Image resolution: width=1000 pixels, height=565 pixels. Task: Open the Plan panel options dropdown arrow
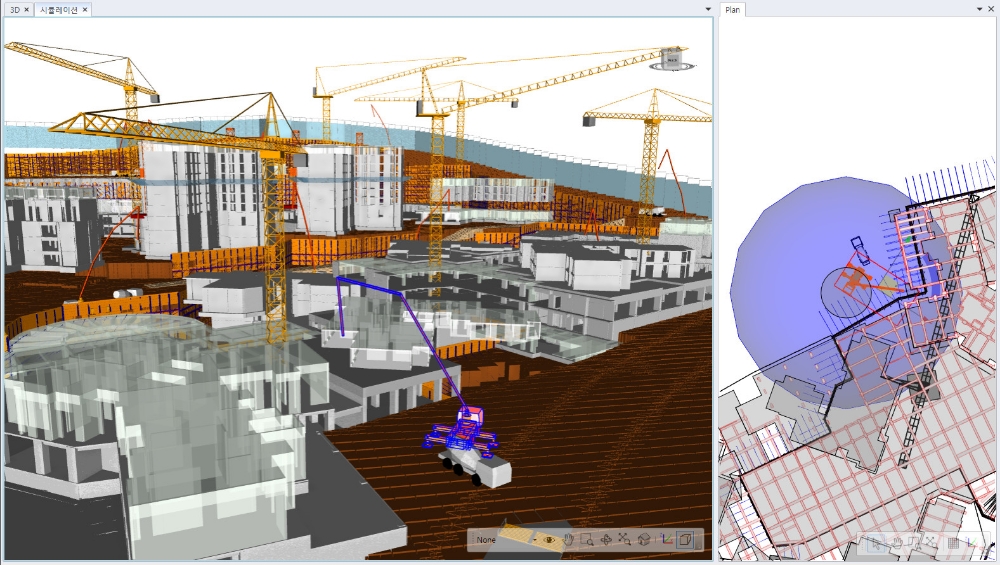pos(979,9)
